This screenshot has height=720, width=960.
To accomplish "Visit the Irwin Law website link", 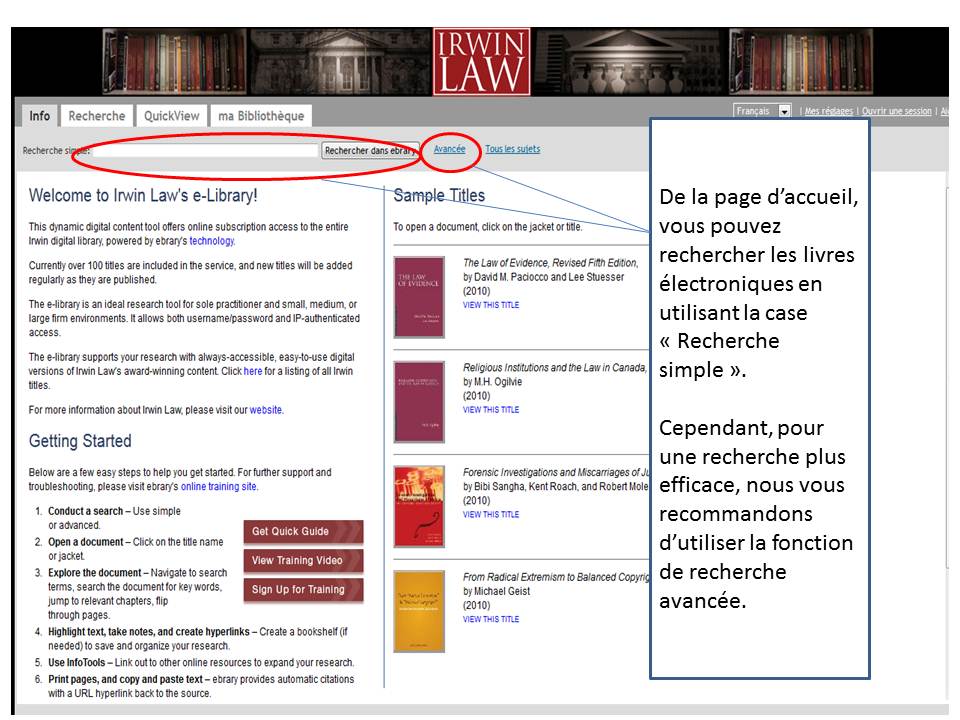I will tap(266, 410).
